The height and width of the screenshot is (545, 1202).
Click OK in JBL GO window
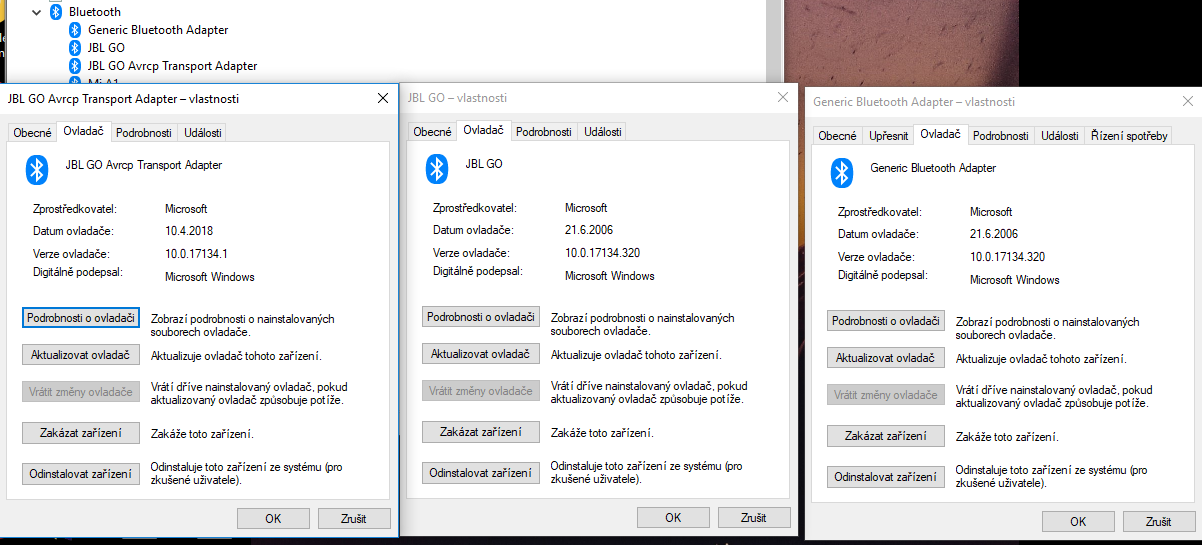(673, 518)
